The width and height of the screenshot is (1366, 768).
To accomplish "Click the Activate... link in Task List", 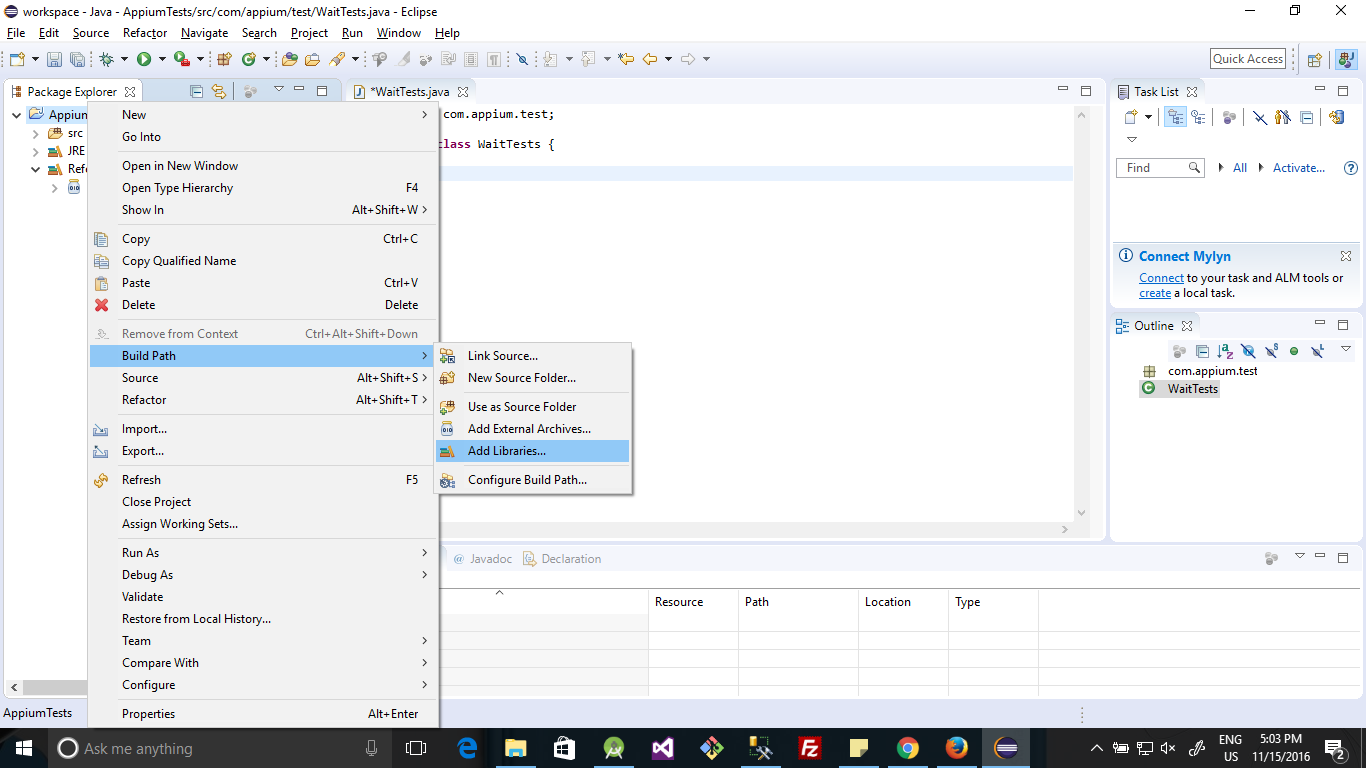I will point(1298,168).
